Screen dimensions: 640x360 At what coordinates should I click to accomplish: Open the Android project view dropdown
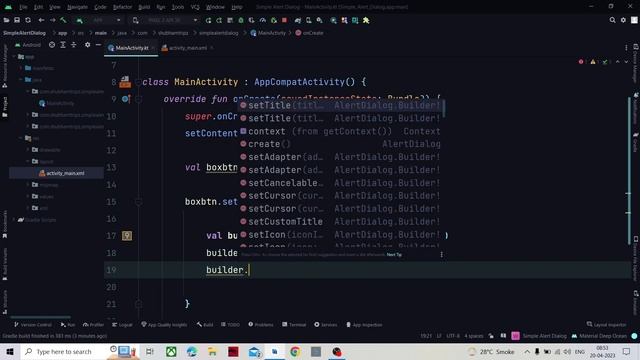[x=28, y=45]
